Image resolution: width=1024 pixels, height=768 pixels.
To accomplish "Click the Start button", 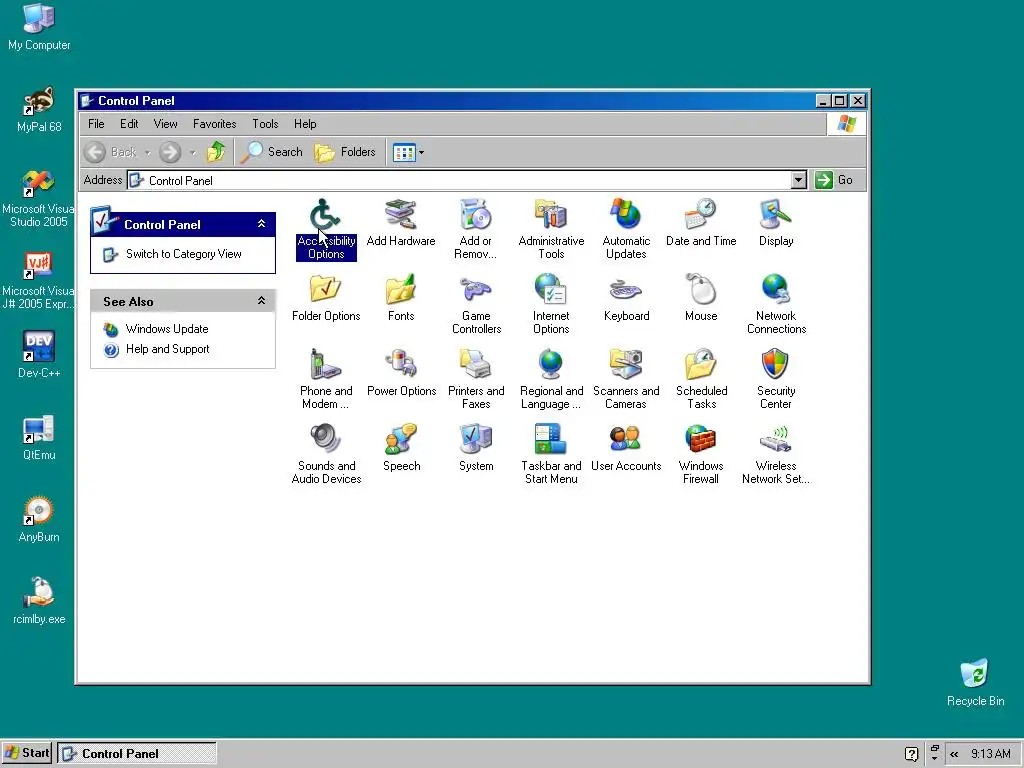I will point(26,753).
